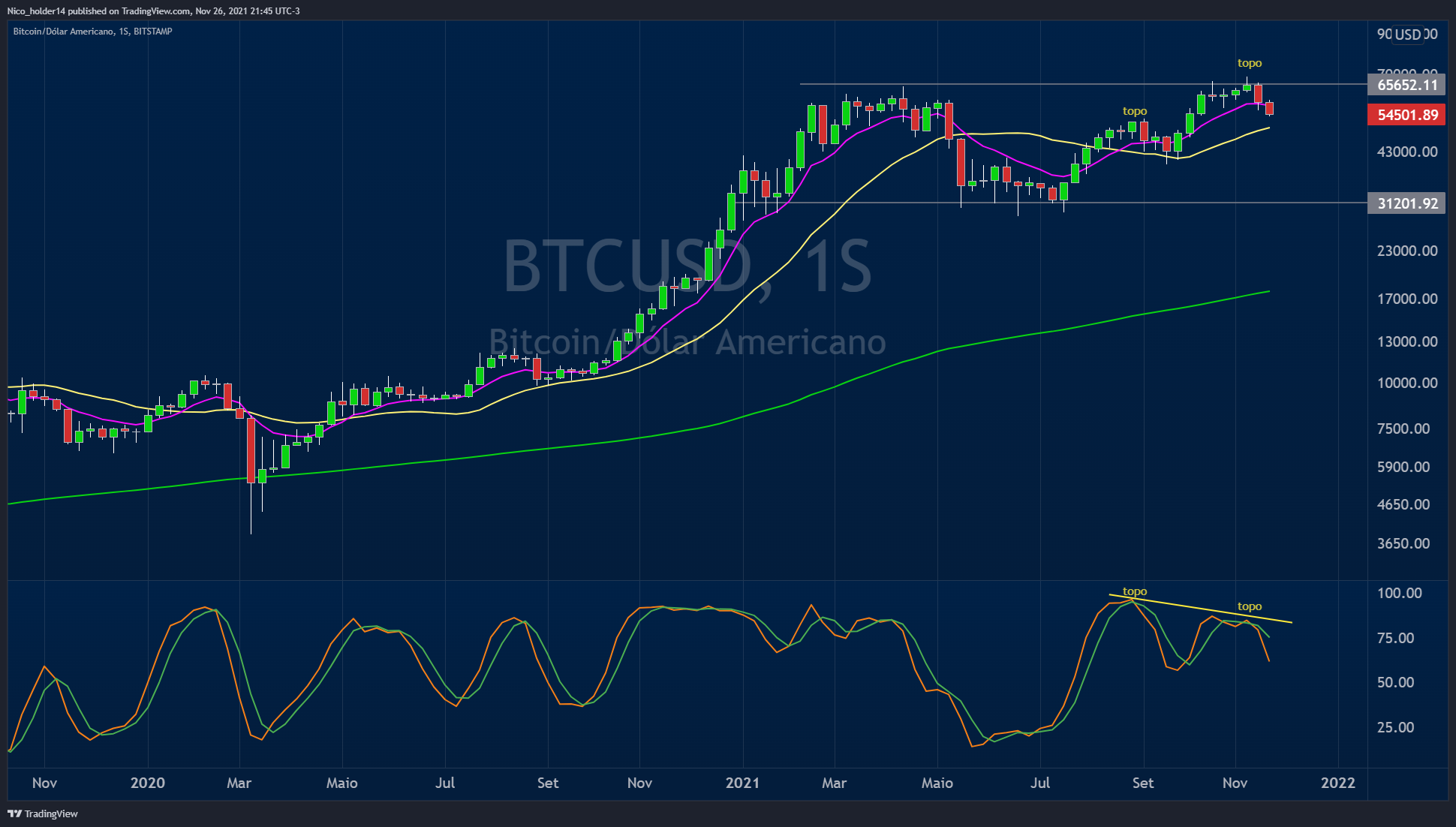Click the 3650.00 price axis value

(x=1403, y=543)
